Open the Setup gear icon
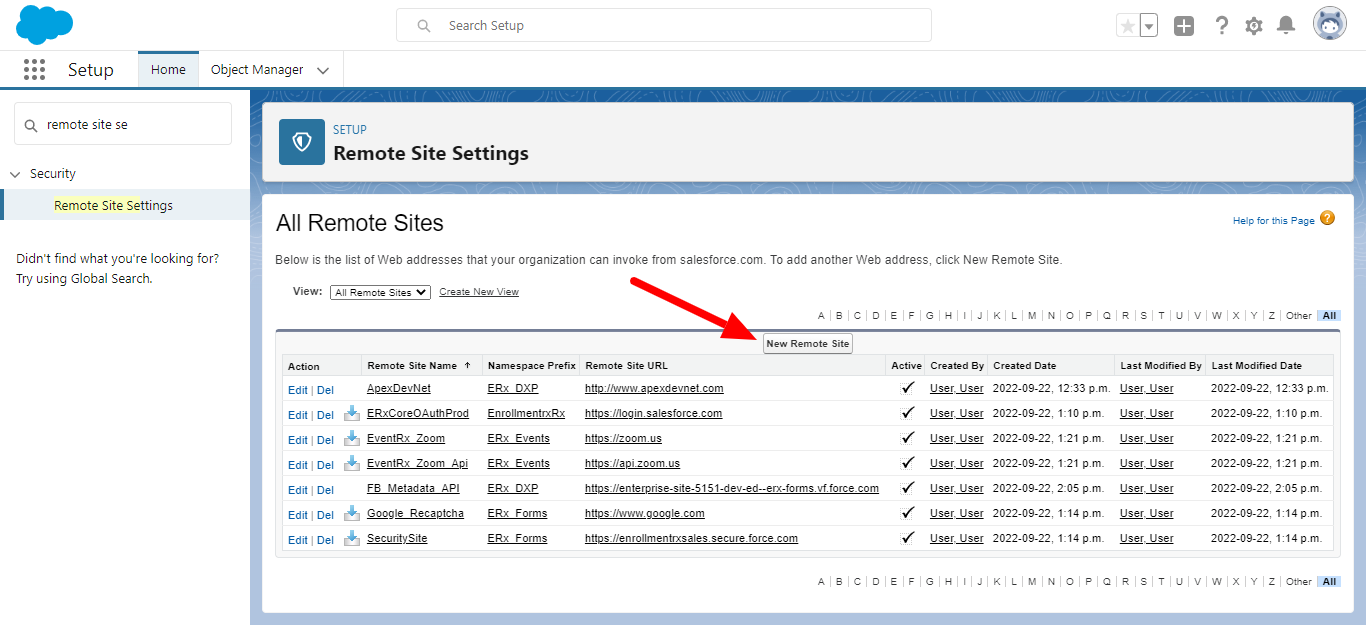 [1254, 26]
